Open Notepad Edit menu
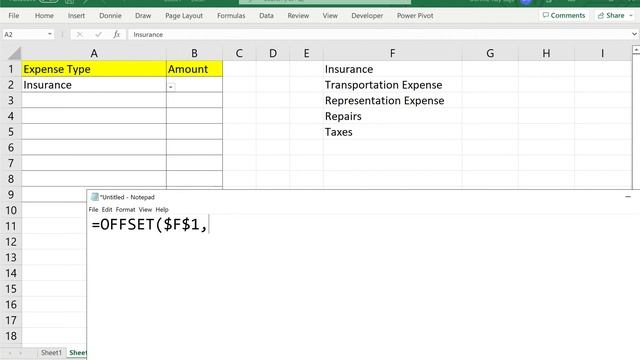640x360 pixels. (107, 209)
